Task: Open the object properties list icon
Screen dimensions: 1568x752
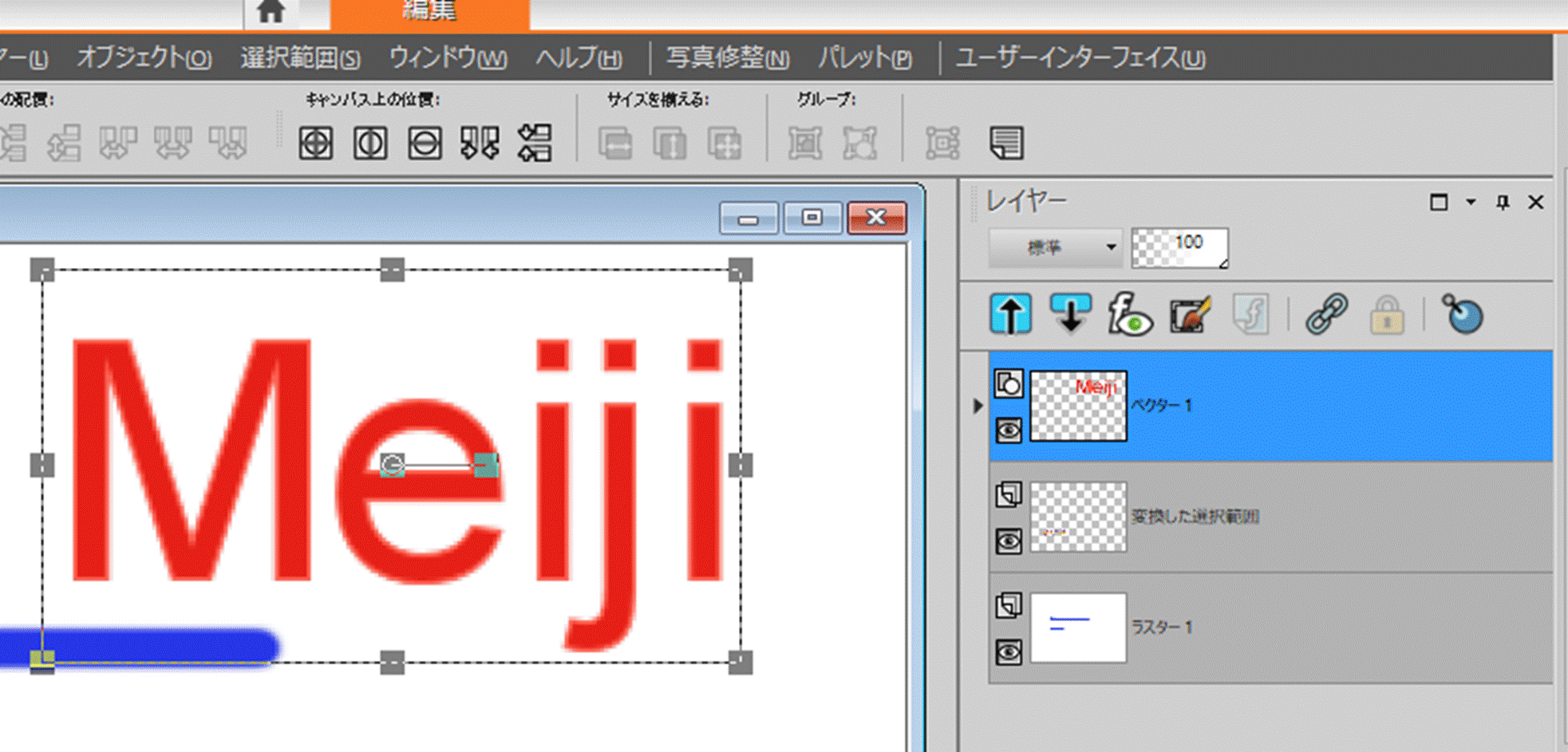Action: click(x=1006, y=144)
